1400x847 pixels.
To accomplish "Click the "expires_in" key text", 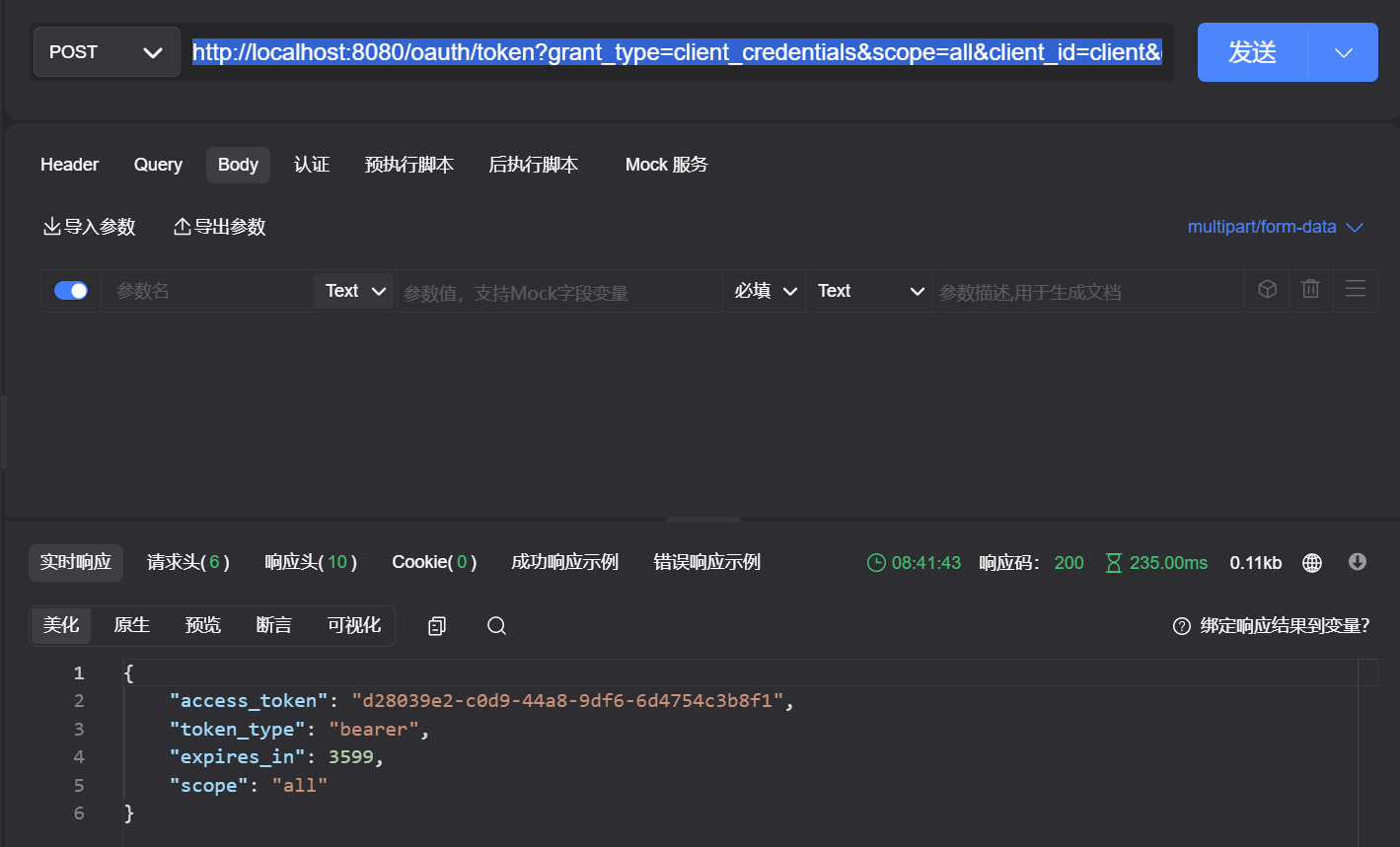I will pyautogui.click(x=238, y=757).
